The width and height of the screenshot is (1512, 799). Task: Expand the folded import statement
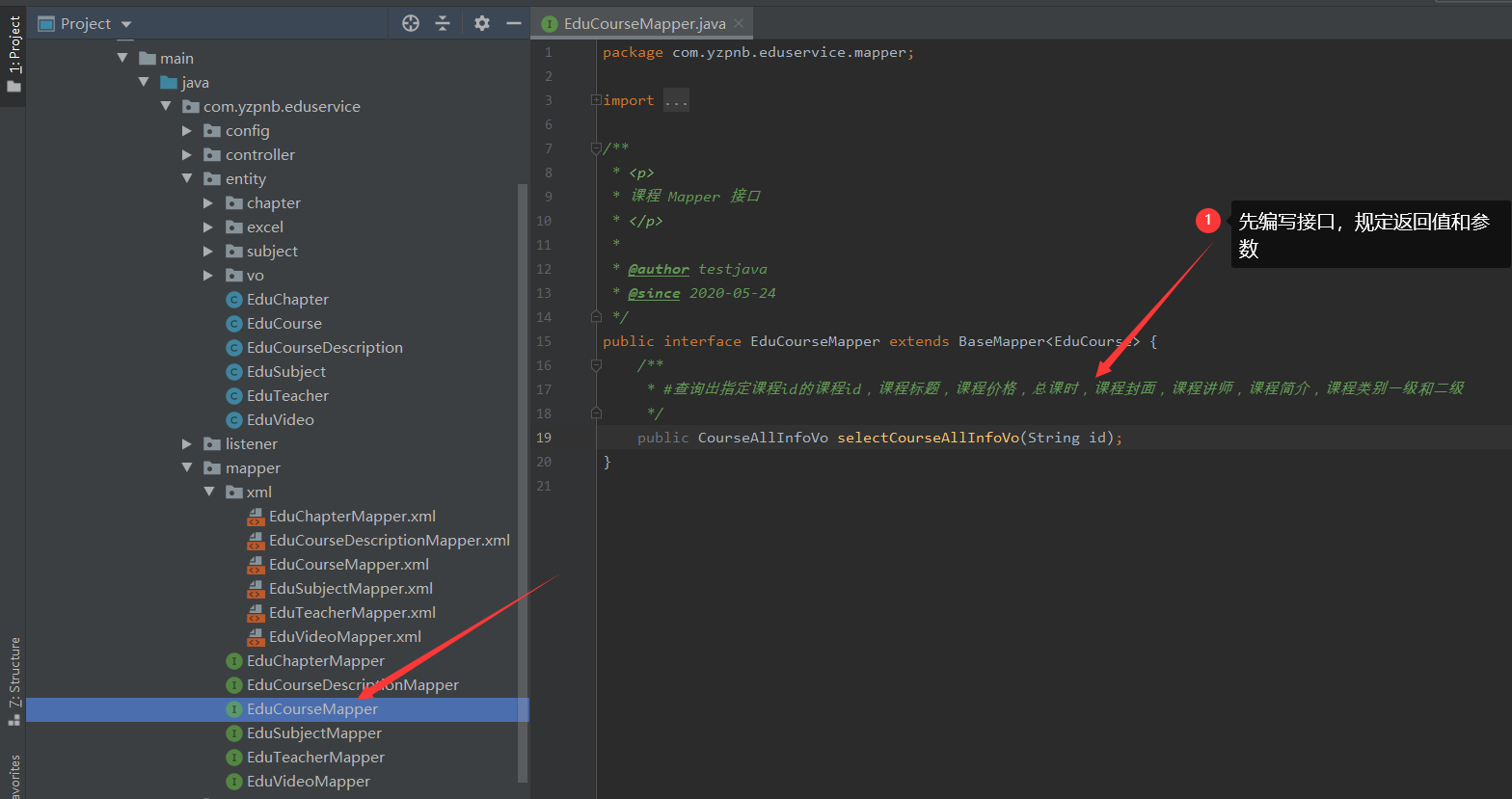tap(596, 99)
